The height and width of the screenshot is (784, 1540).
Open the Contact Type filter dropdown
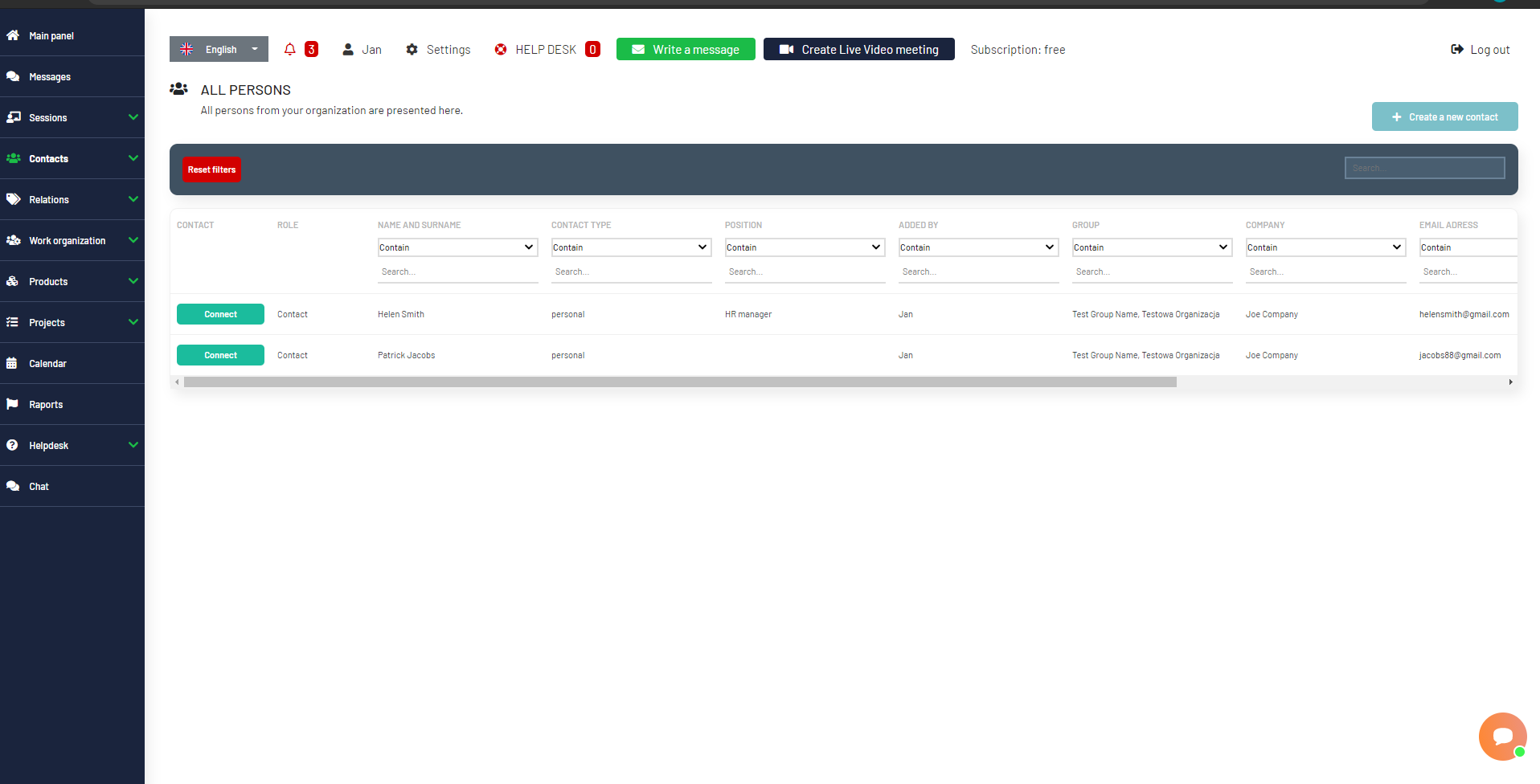(x=631, y=247)
